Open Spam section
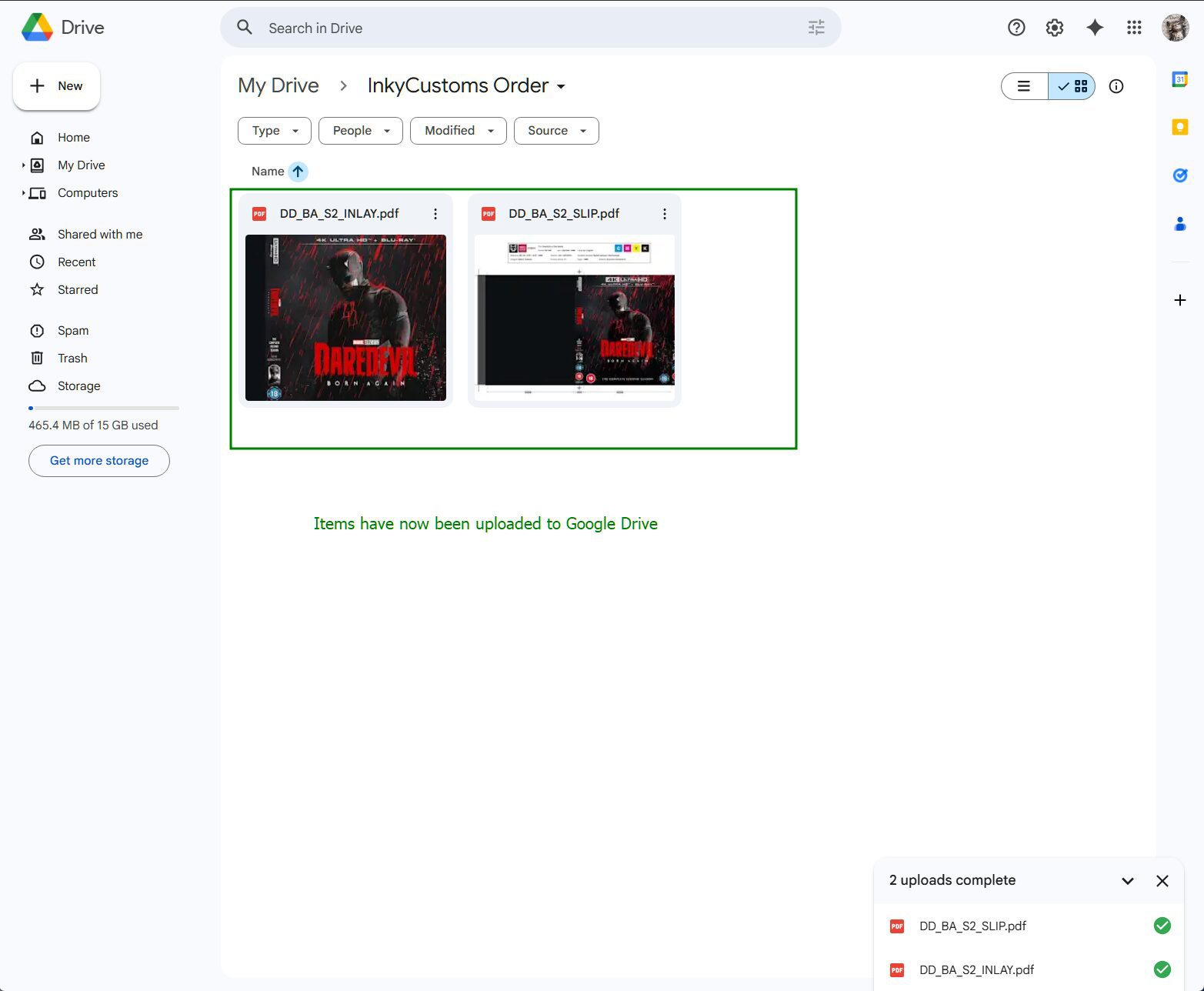Screen dimensions: 1204x991 [73, 331]
